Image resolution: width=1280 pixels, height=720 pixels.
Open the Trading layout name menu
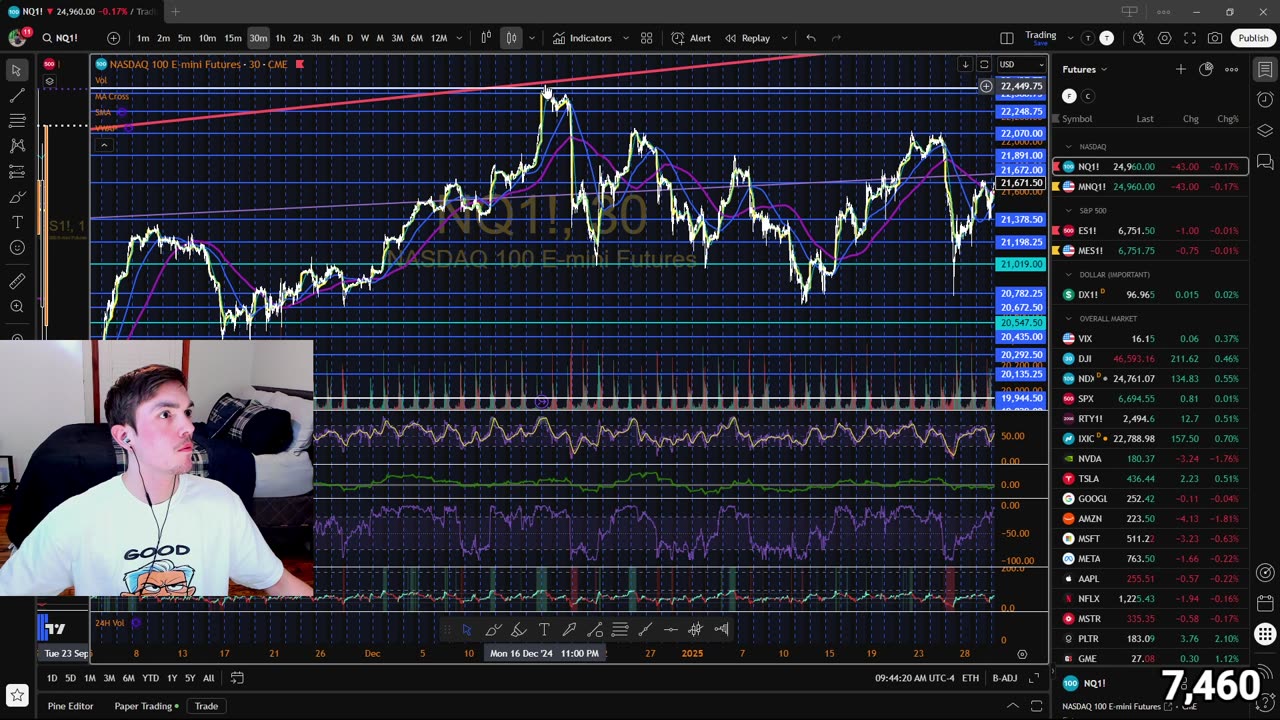point(1040,38)
